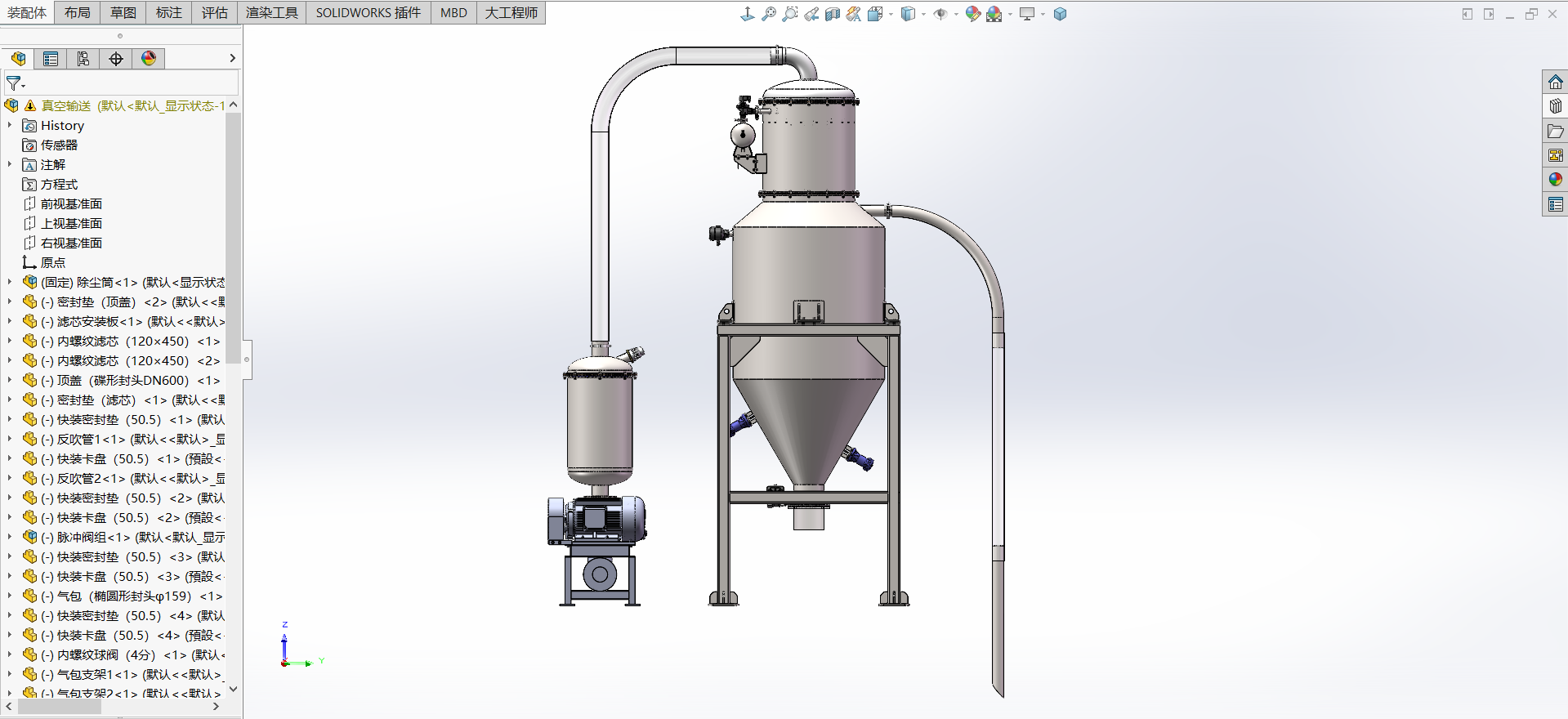
Task: Open the View Settings dropdown arrow
Action: [1043, 14]
